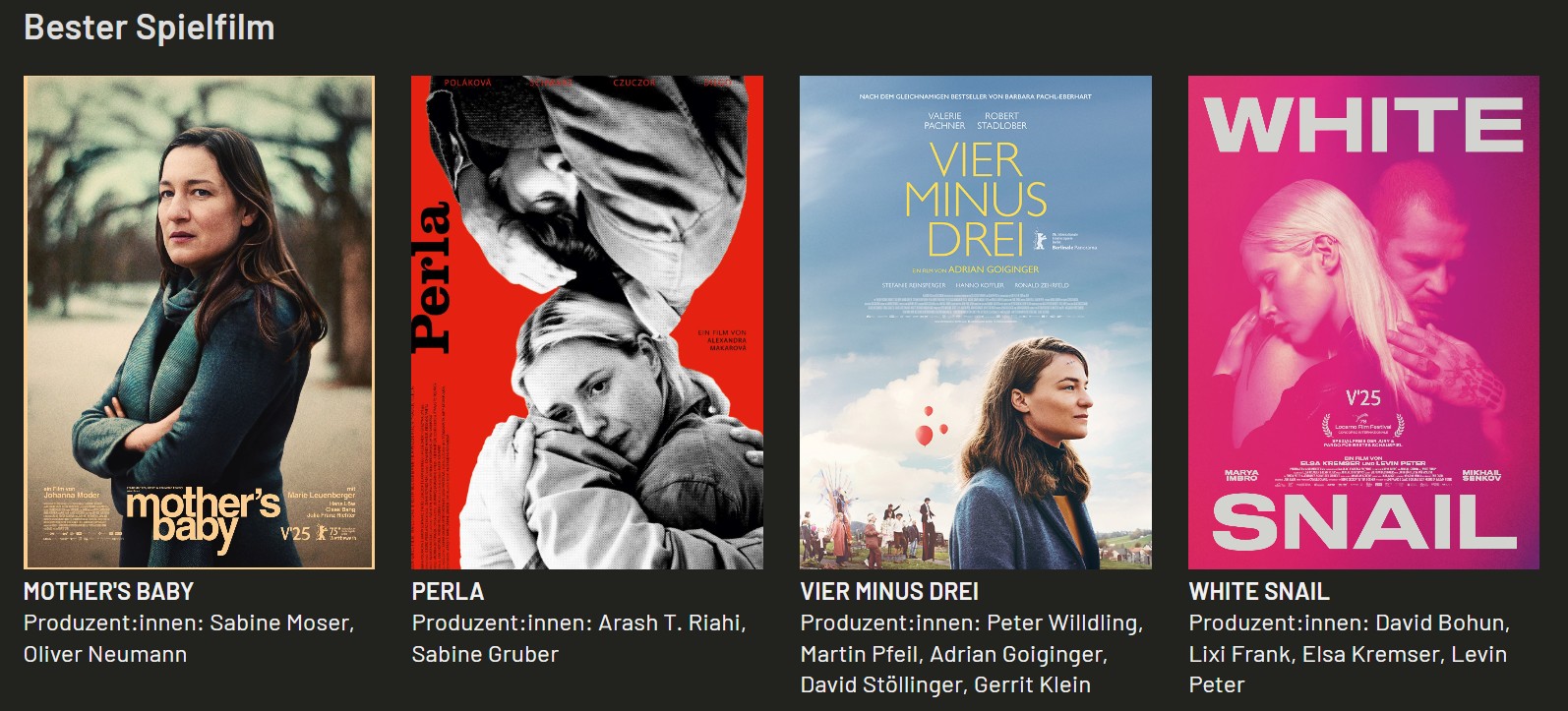The width and height of the screenshot is (1568, 711).
Task: Click the Berlinale bear logo on Vier Minus Drei
Action: (1040, 239)
